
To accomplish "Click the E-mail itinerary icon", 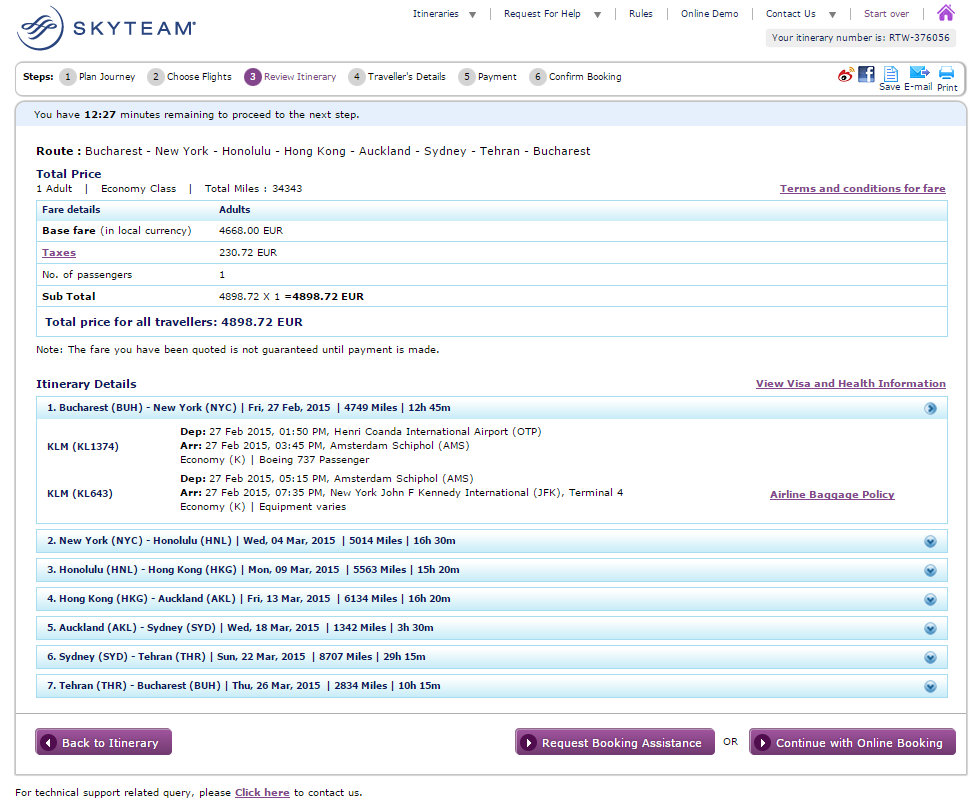I will point(918,77).
